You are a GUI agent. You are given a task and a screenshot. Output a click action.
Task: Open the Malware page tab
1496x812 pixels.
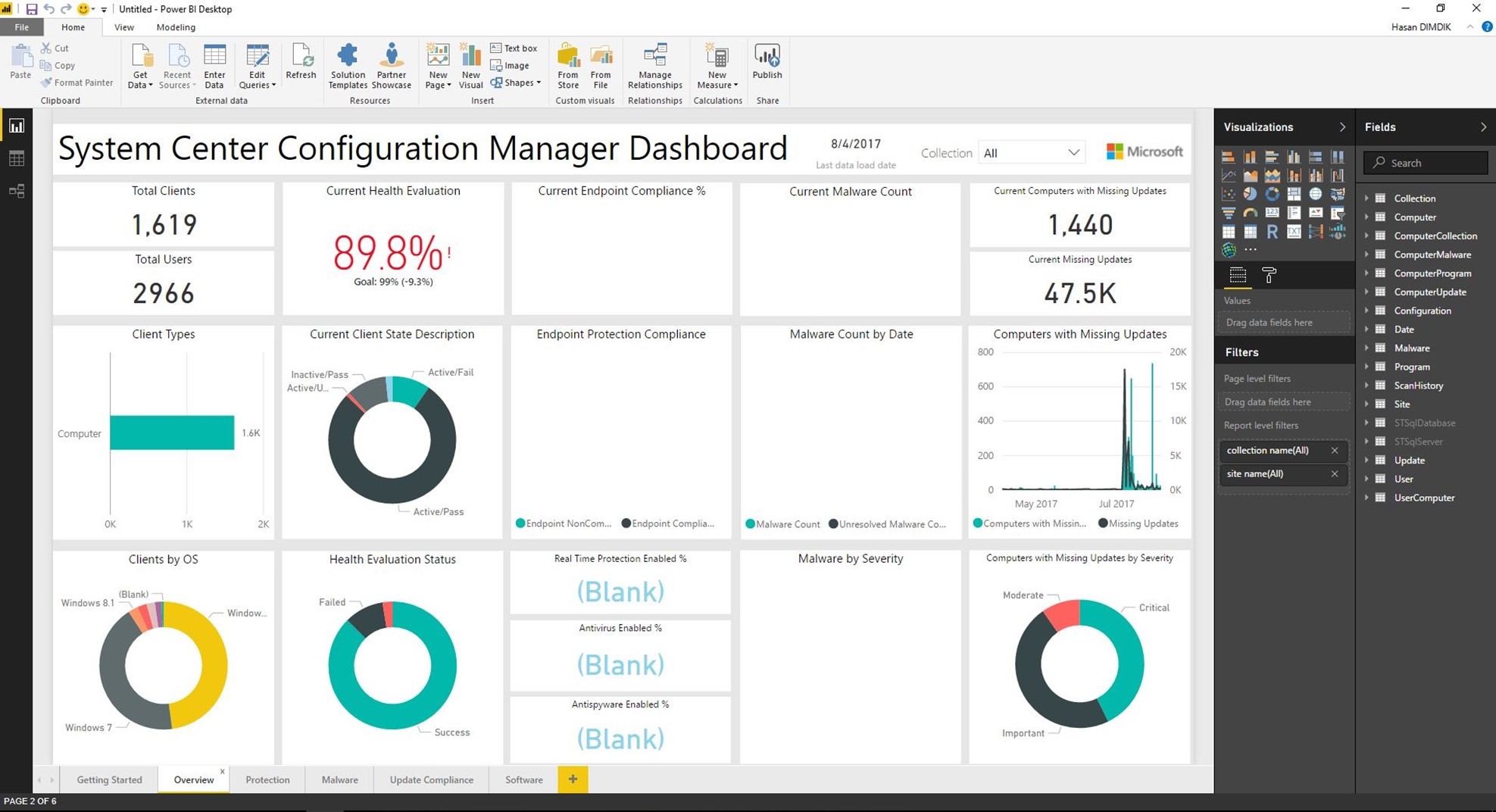coord(339,779)
